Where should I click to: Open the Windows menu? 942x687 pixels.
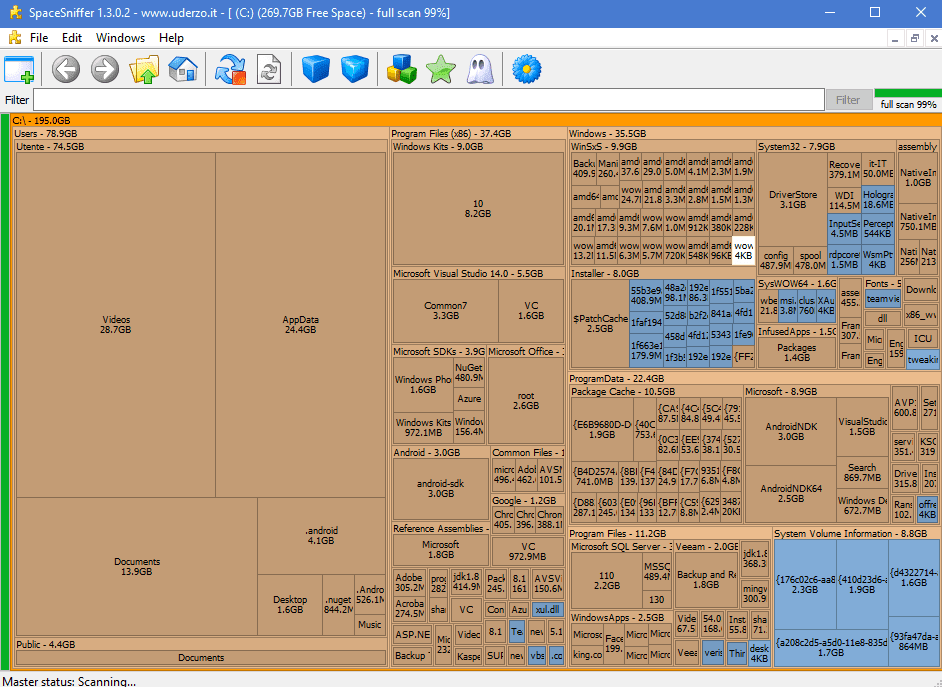pyautogui.click(x=120, y=38)
